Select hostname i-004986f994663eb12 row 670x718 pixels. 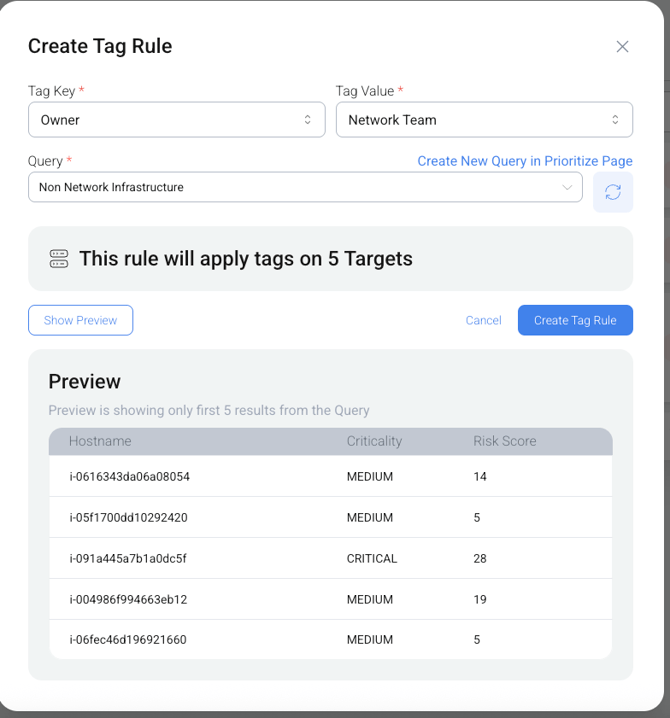pyautogui.click(x=128, y=600)
